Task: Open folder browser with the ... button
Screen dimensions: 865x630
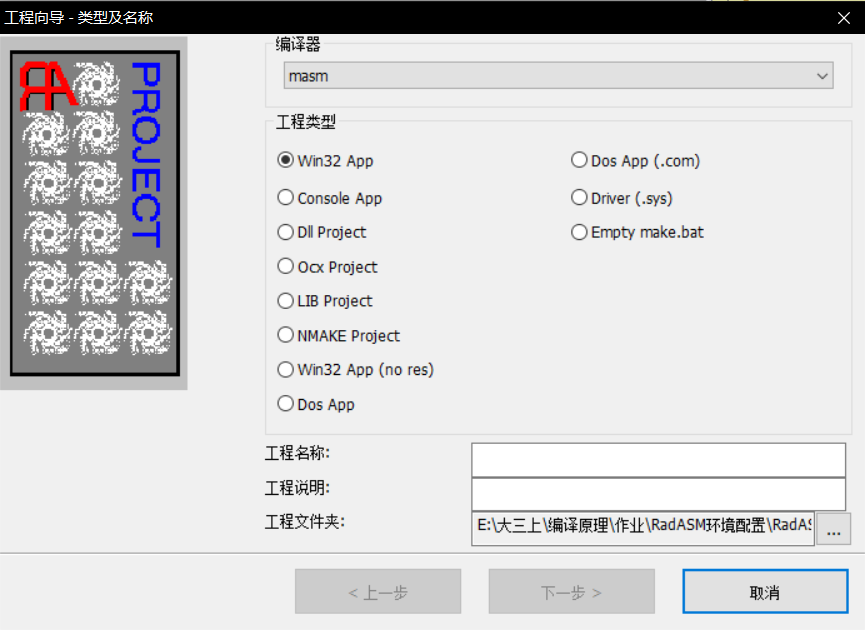Action: pos(832,529)
